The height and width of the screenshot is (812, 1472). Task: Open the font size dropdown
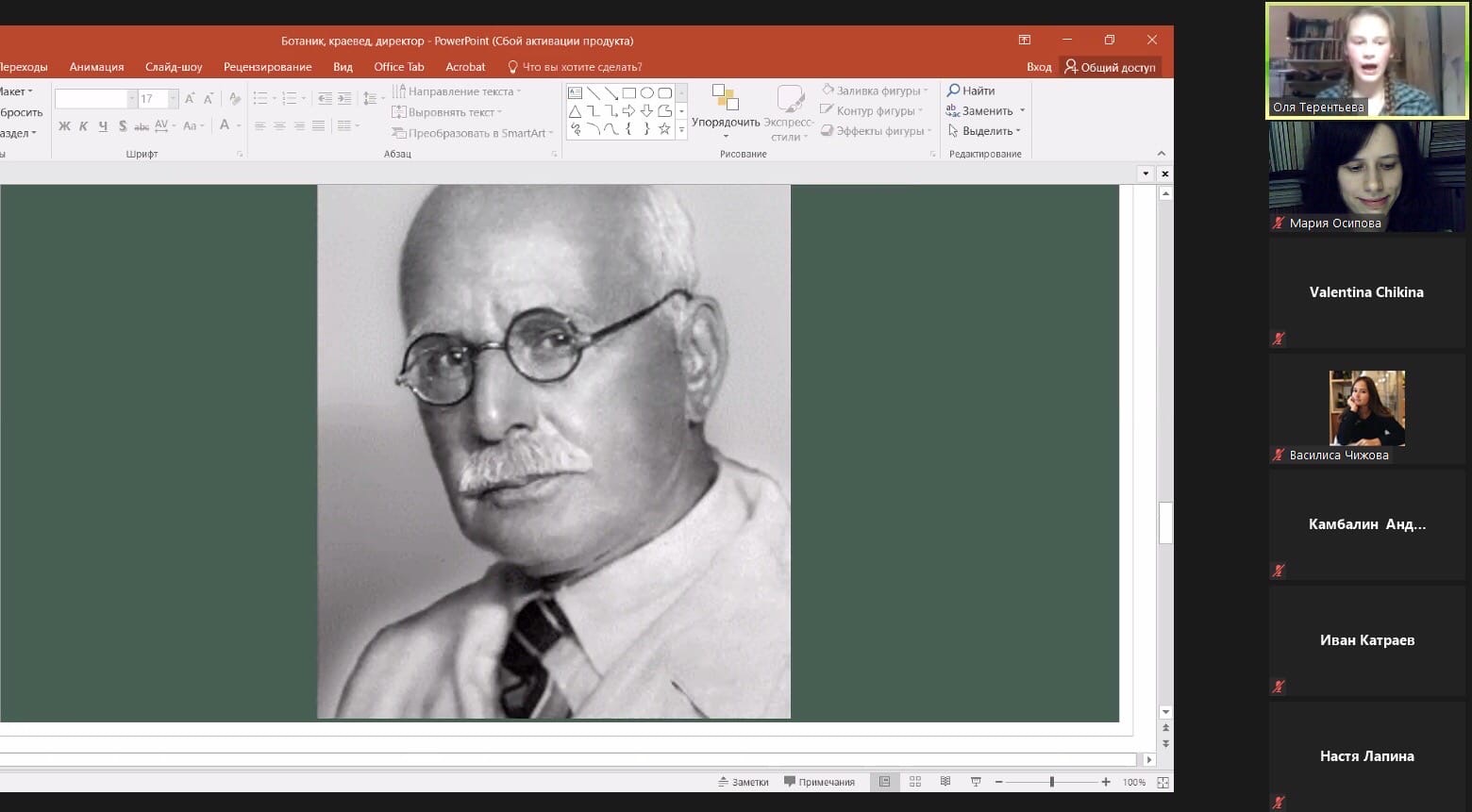[173, 99]
